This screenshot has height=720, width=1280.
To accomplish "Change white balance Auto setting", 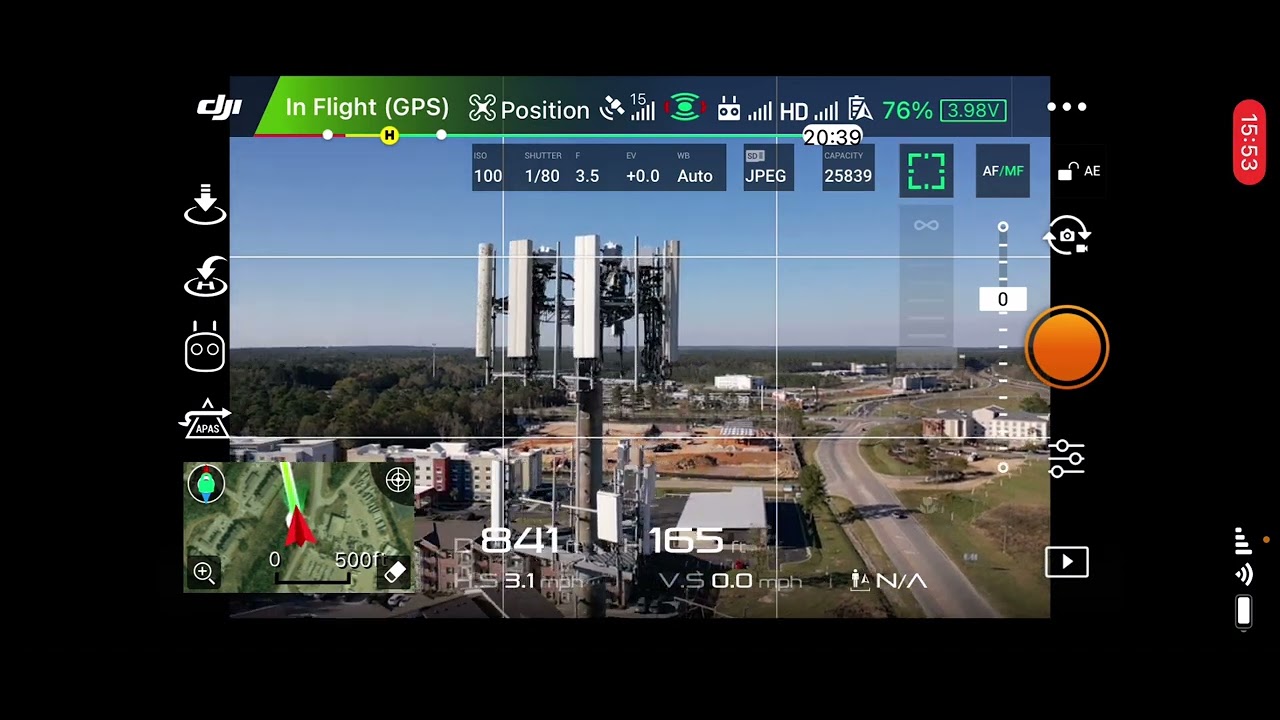I will tap(695, 168).
